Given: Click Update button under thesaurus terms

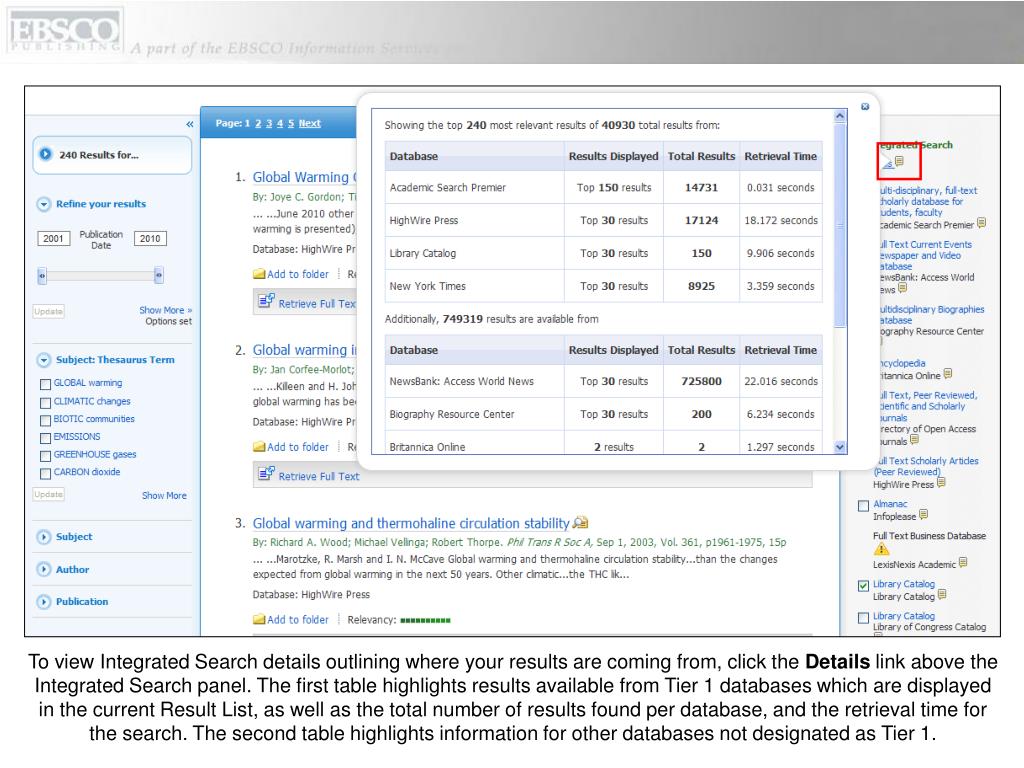Looking at the screenshot, I should point(48,494).
